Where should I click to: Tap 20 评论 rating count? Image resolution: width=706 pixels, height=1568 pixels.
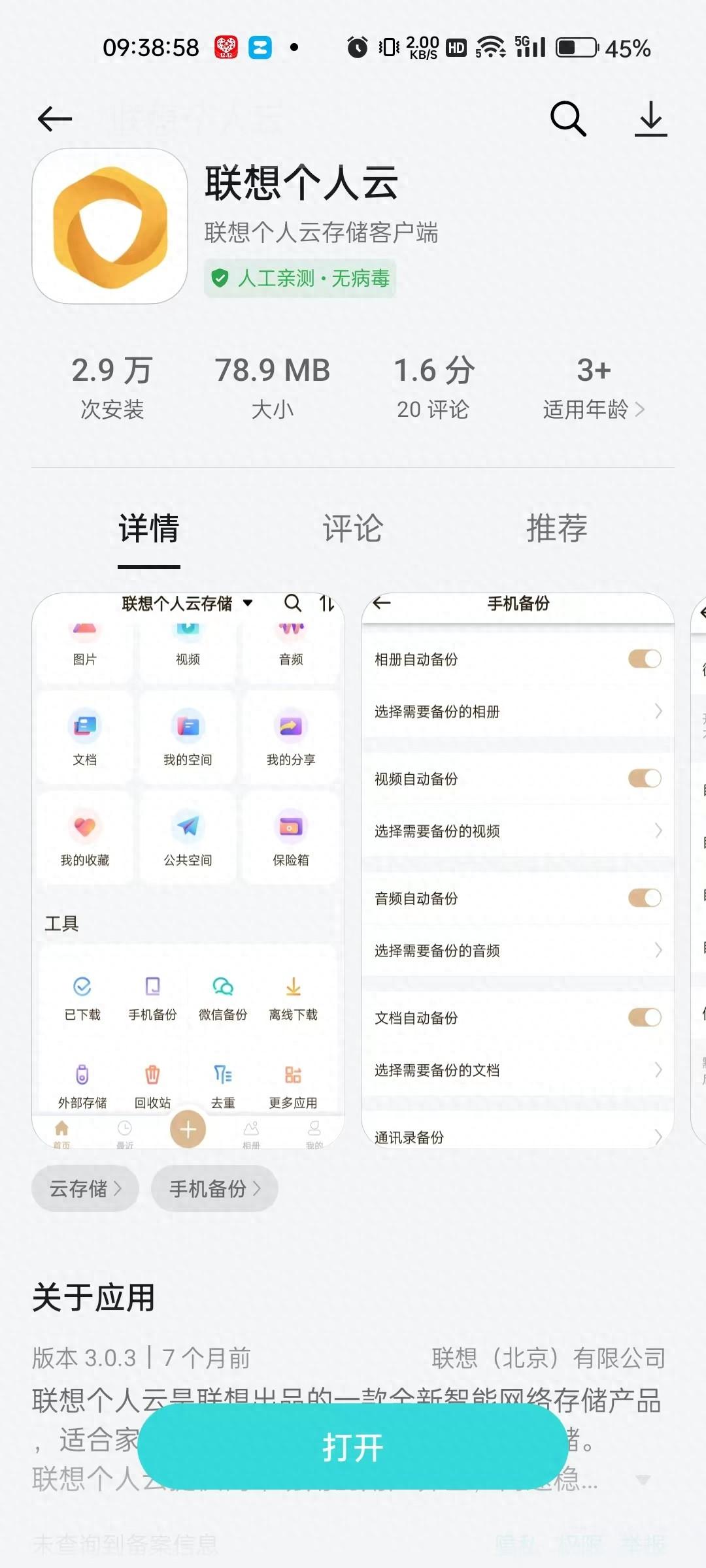click(x=433, y=410)
